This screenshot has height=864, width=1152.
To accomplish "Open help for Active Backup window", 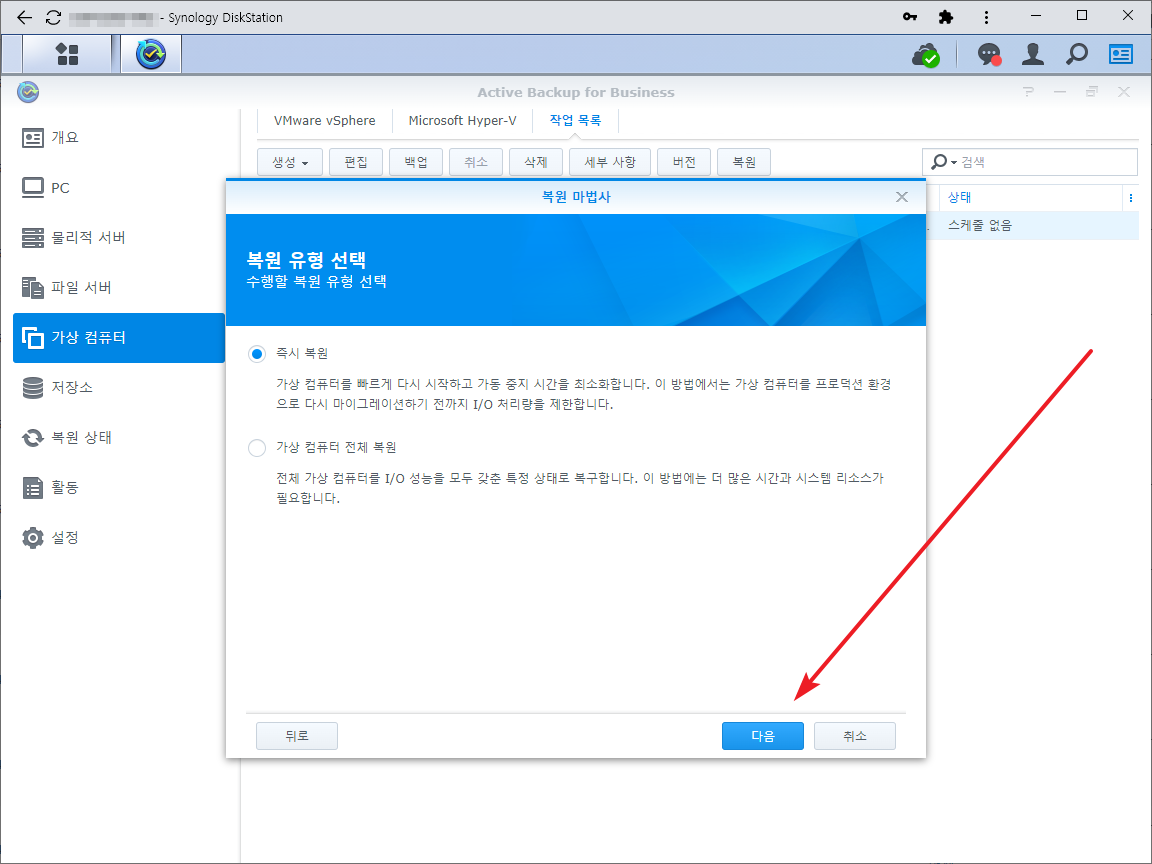I will pyautogui.click(x=1028, y=92).
